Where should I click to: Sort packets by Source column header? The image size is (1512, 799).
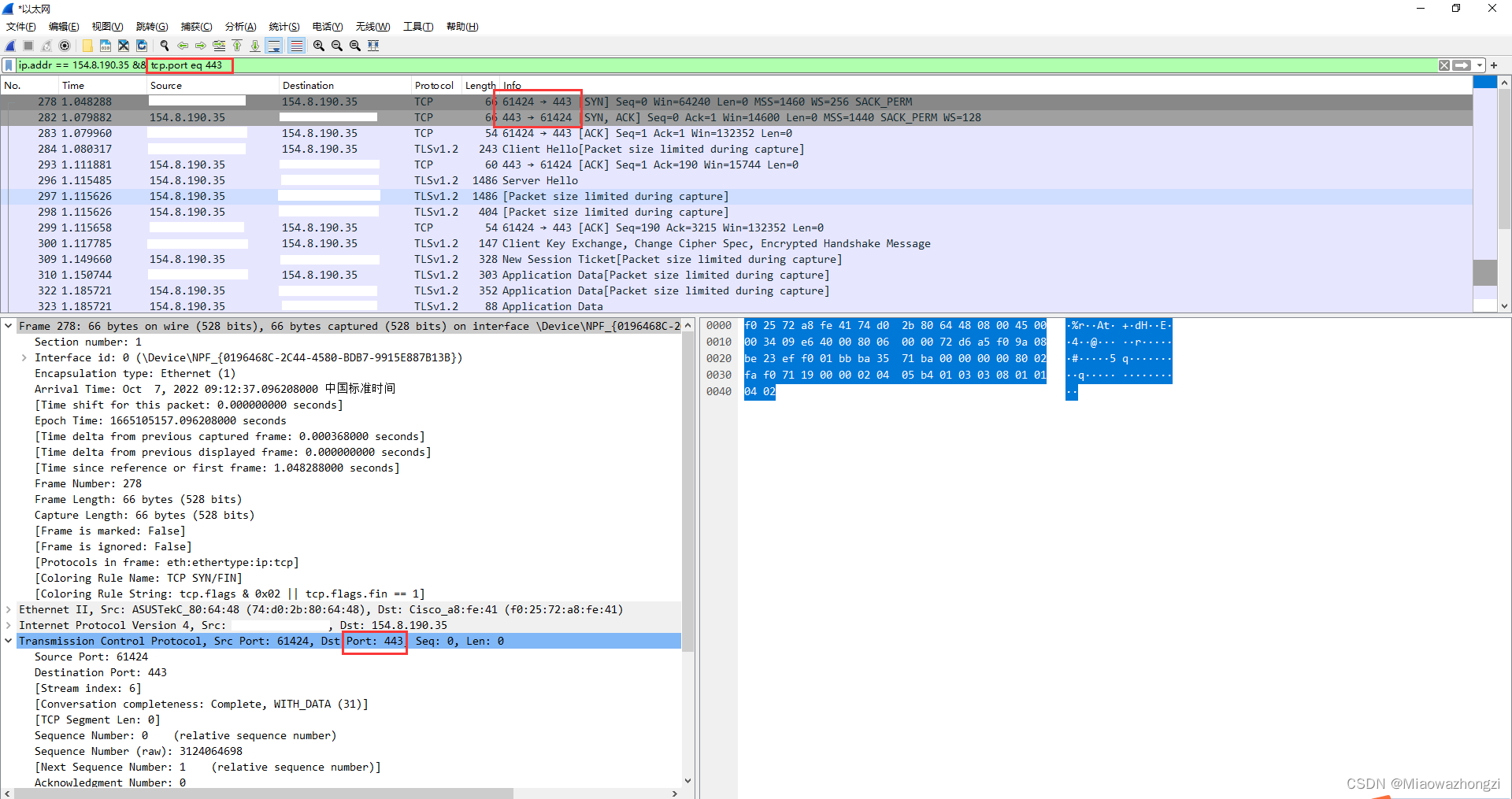click(x=213, y=86)
